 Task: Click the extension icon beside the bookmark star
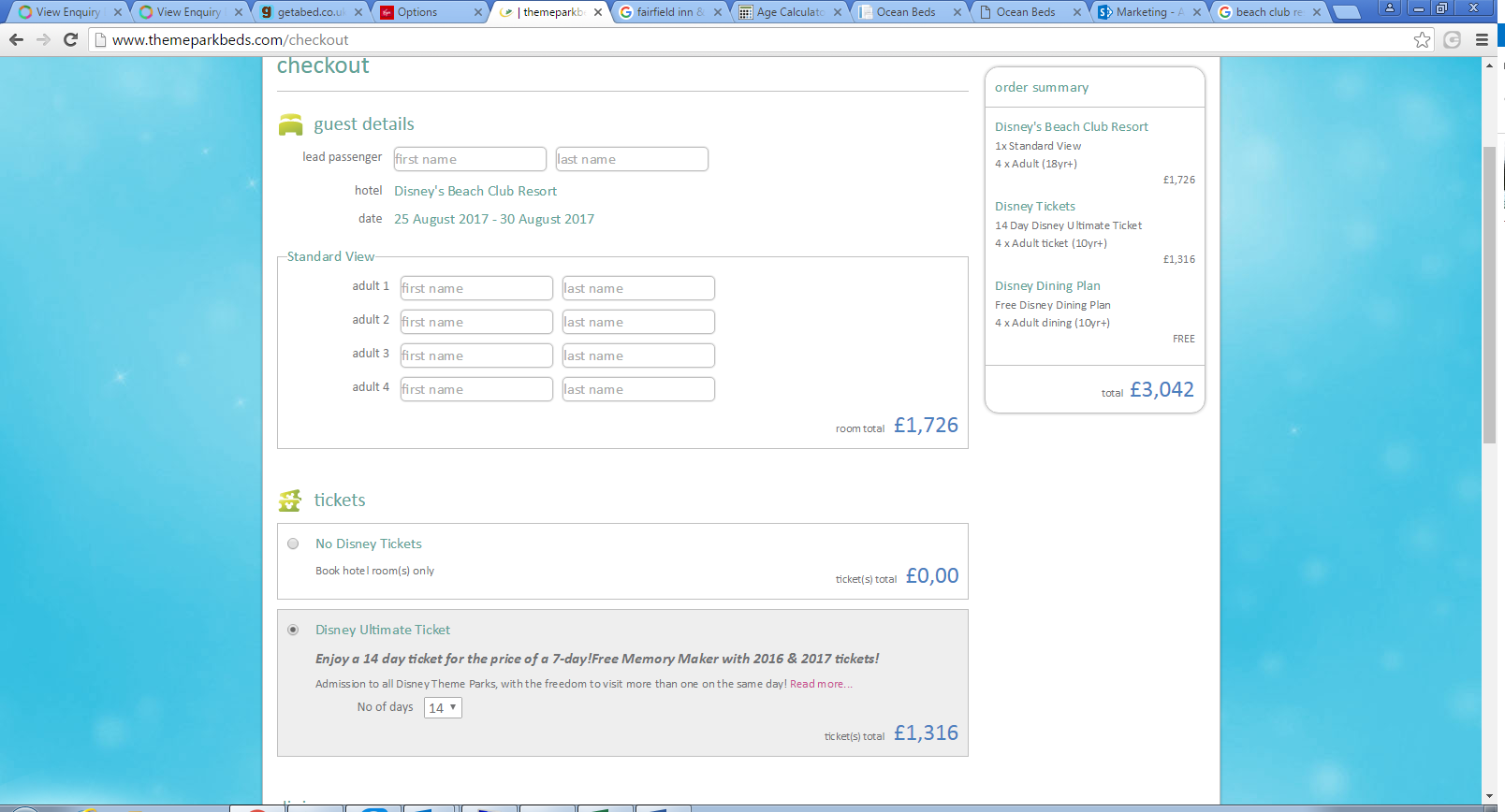tap(1453, 39)
